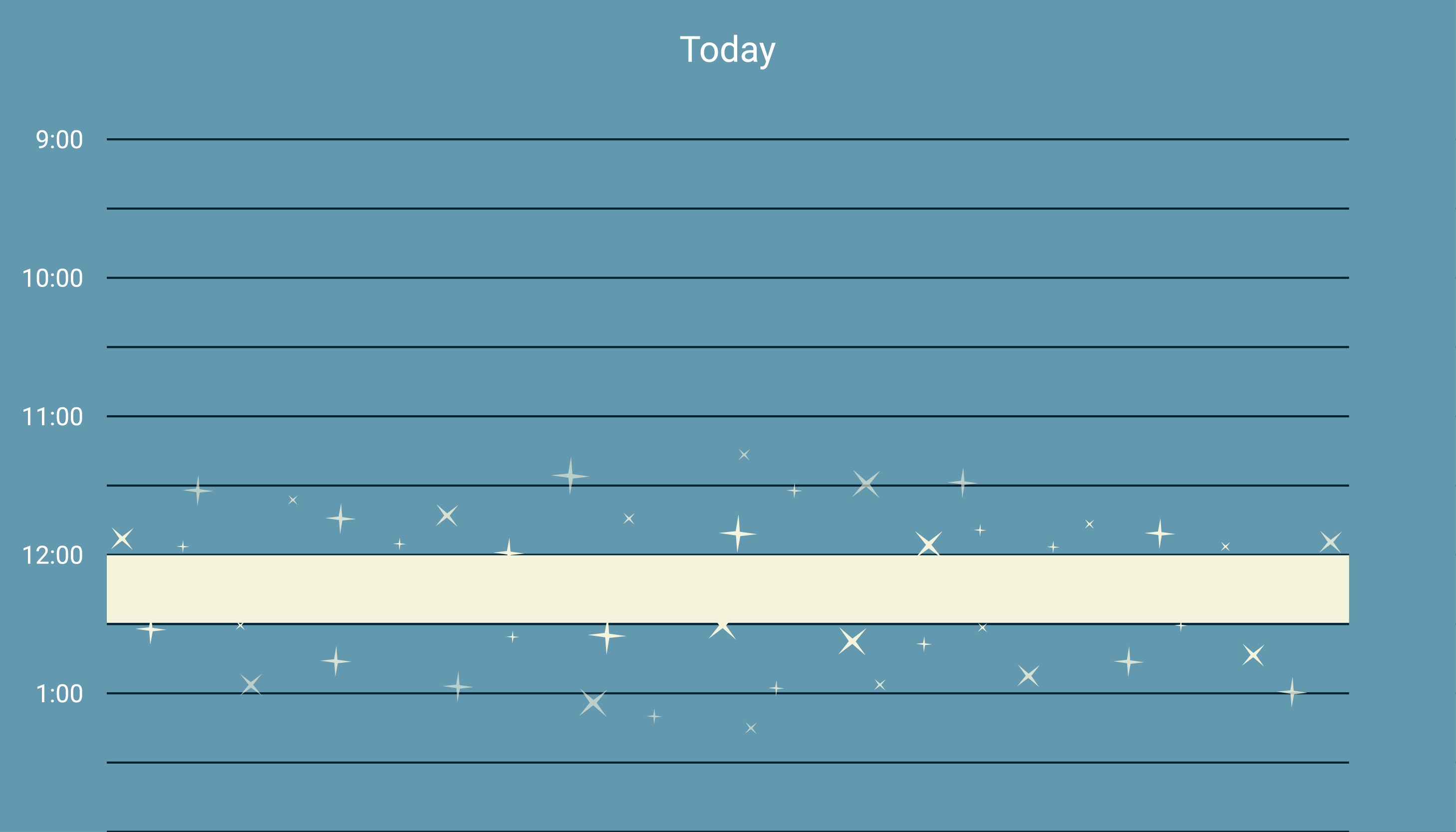Click the 1:00 to 1:30 slot

tap(727, 728)
